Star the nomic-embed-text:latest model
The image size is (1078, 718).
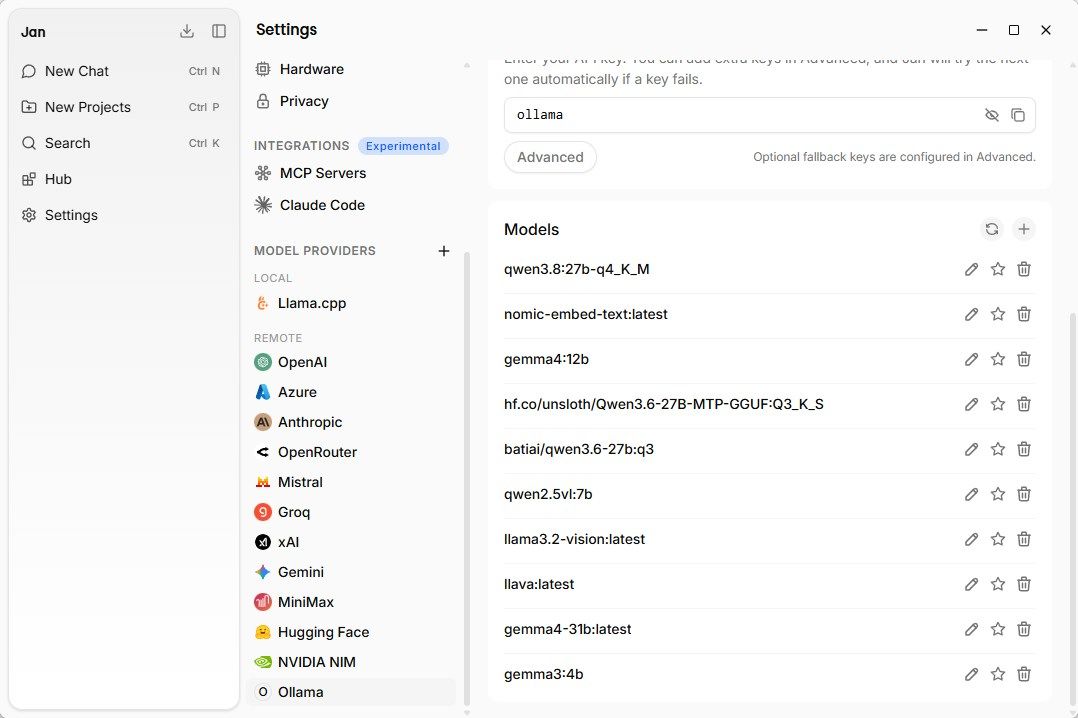click(x=998, y=314)
